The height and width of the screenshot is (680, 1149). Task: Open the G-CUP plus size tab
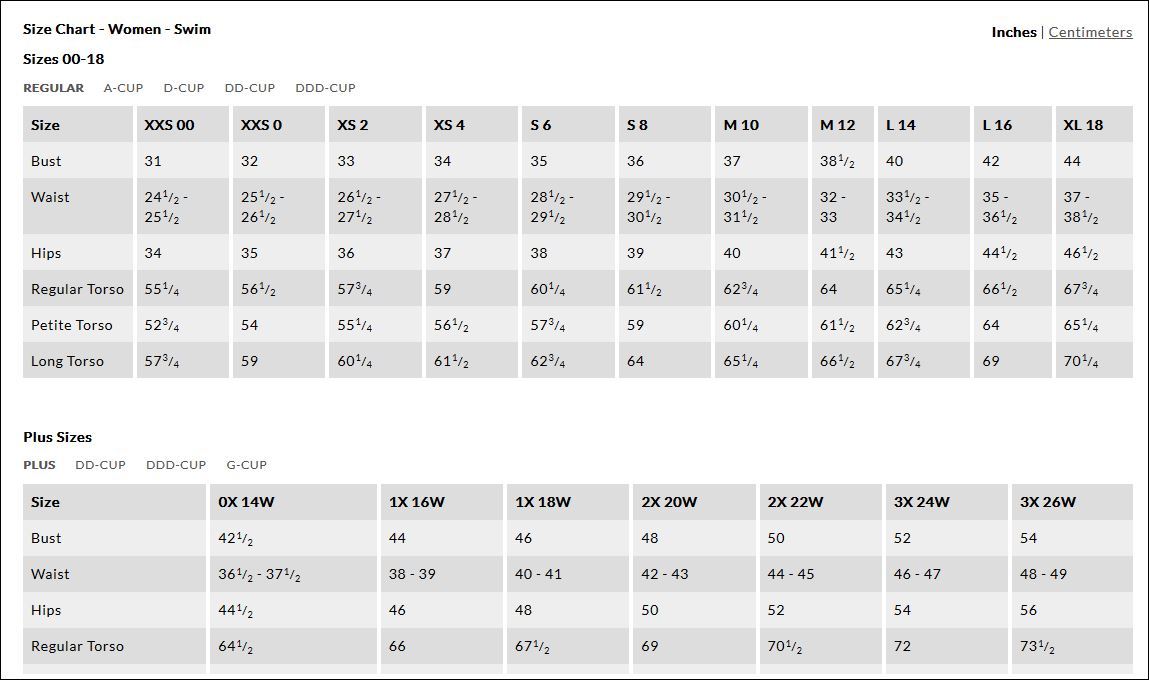(246, 465)
